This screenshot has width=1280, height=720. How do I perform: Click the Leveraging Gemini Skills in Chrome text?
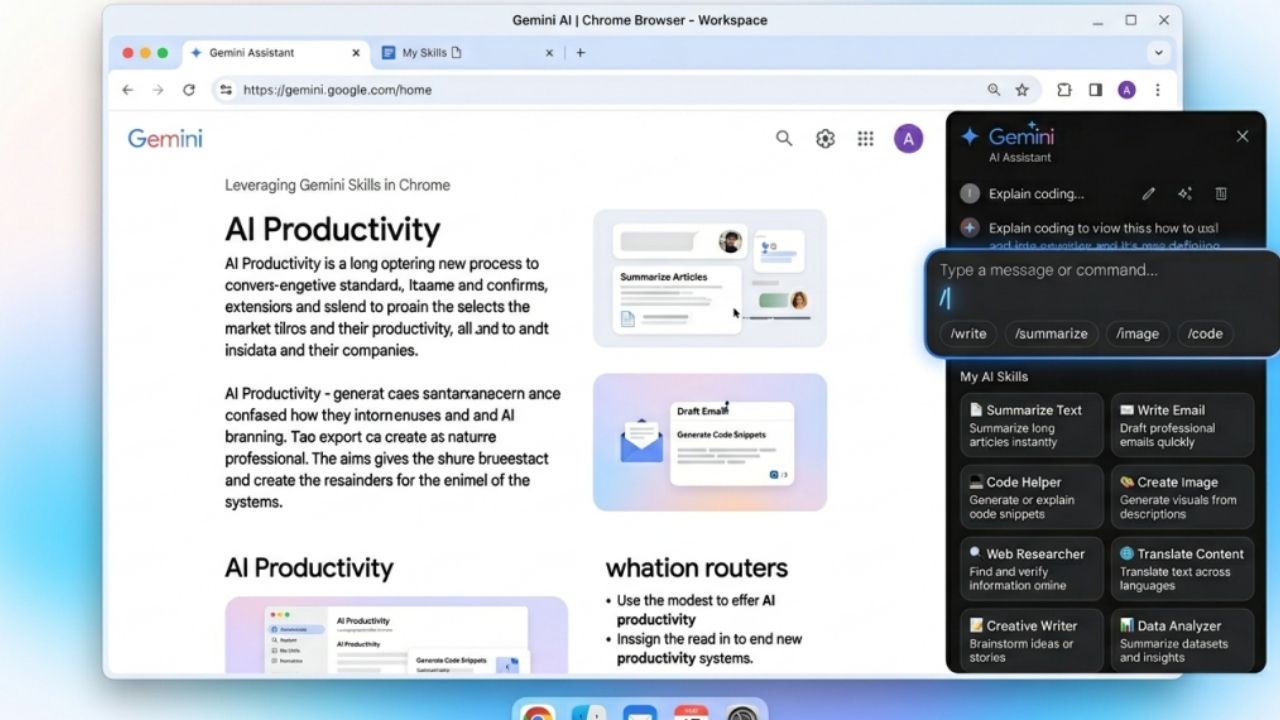(337, 185)
